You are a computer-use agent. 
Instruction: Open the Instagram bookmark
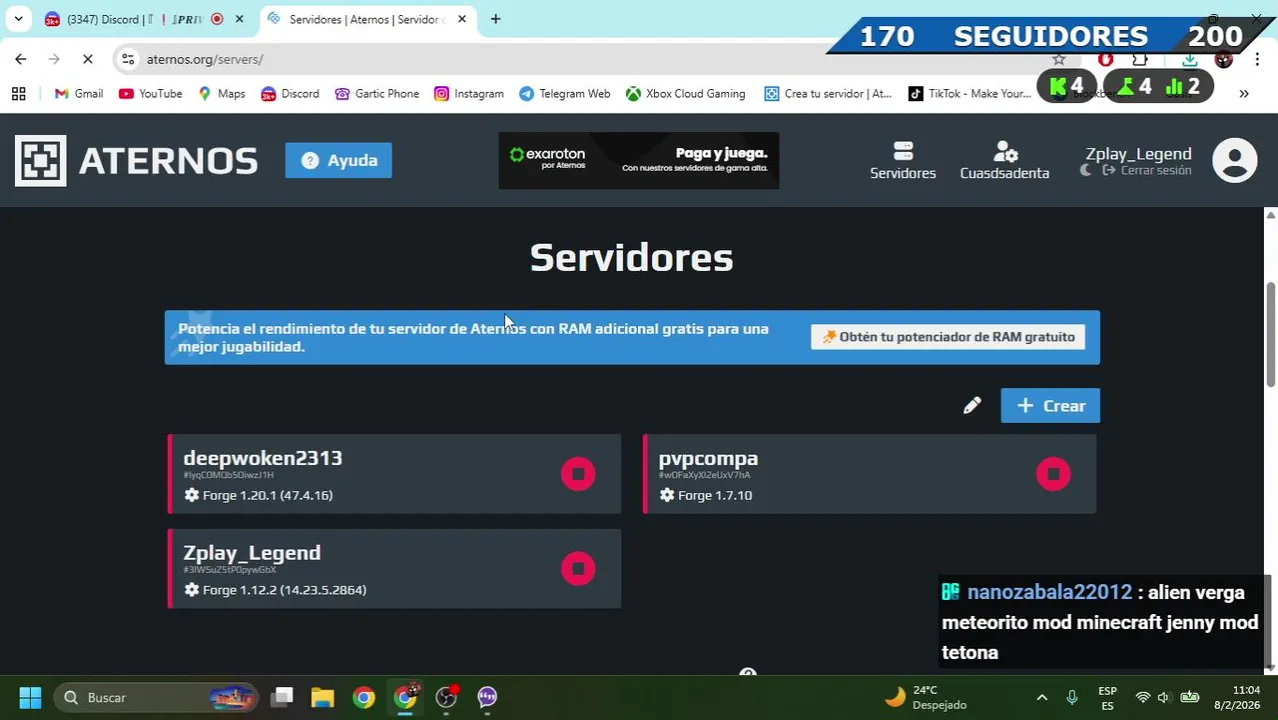point(469,93)
